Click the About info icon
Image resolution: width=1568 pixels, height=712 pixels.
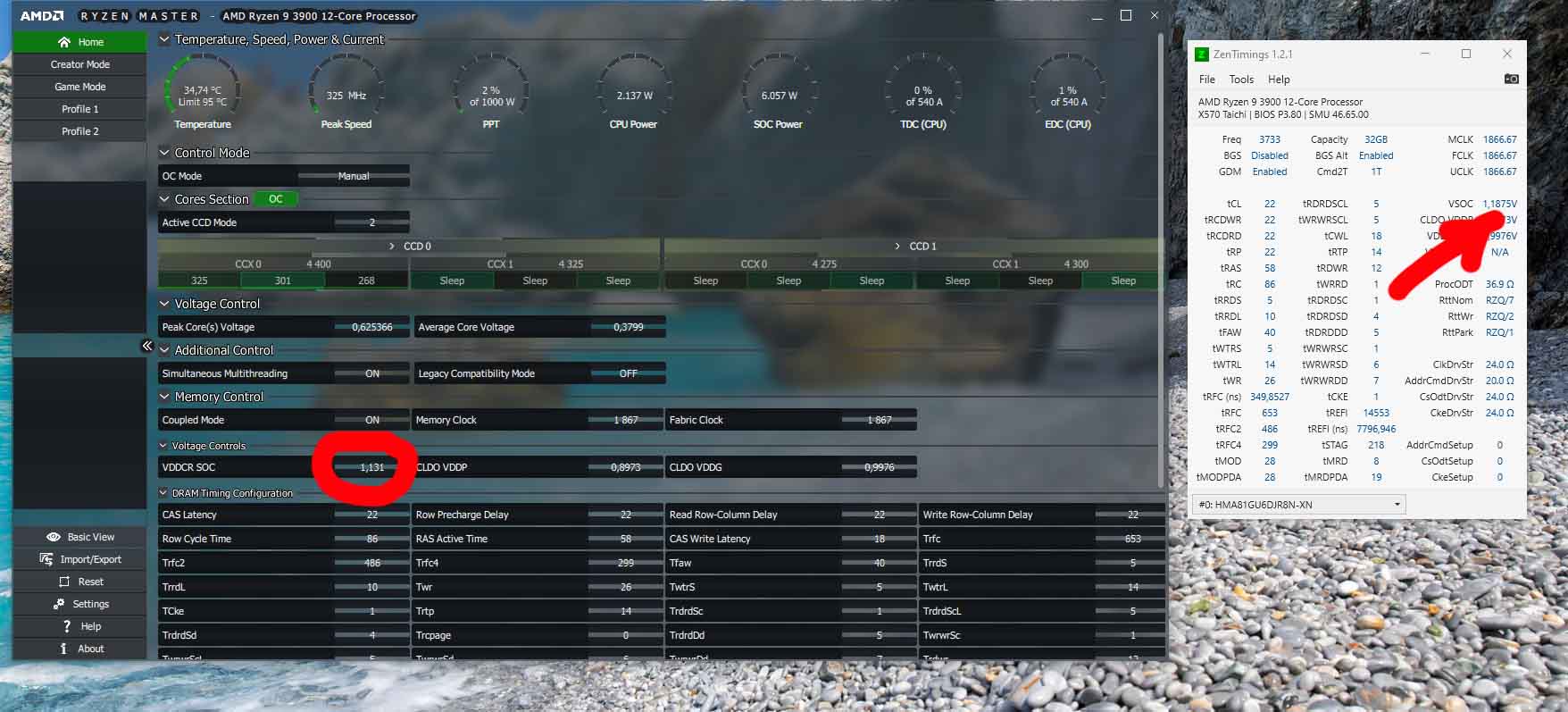[63, 649]
